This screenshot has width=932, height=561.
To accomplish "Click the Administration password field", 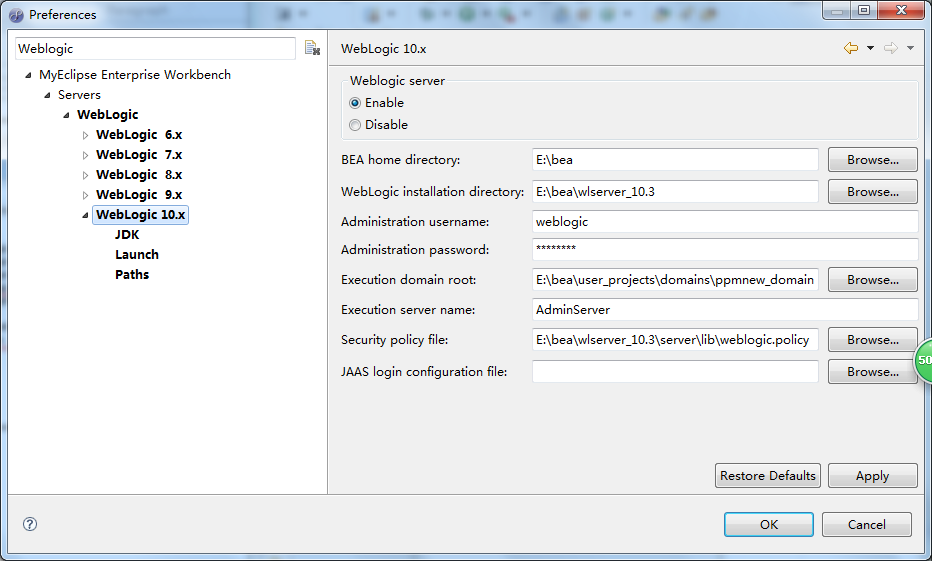I will click(x=725, y=250).
